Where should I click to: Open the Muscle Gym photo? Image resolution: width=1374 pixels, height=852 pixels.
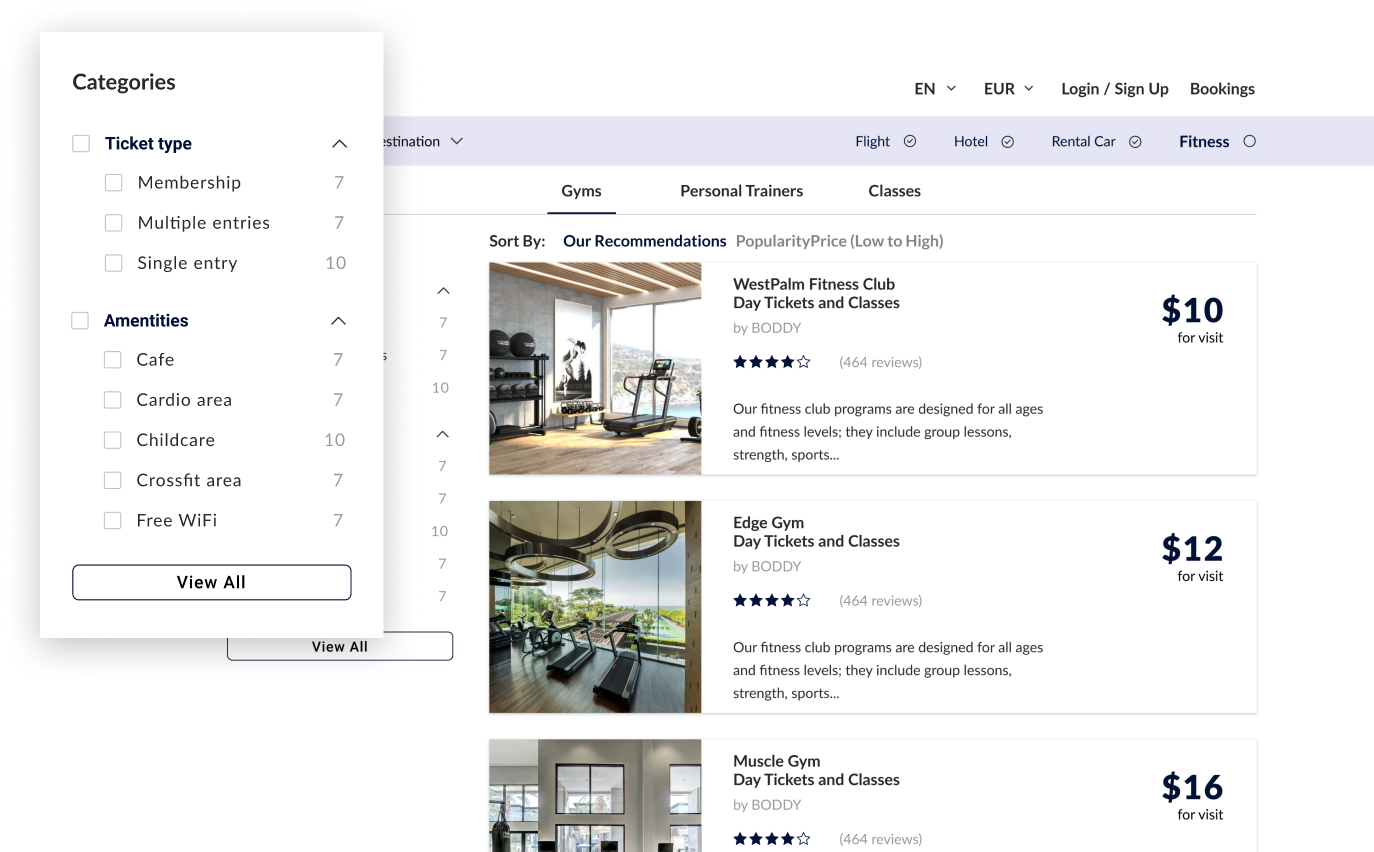(595, 796)
